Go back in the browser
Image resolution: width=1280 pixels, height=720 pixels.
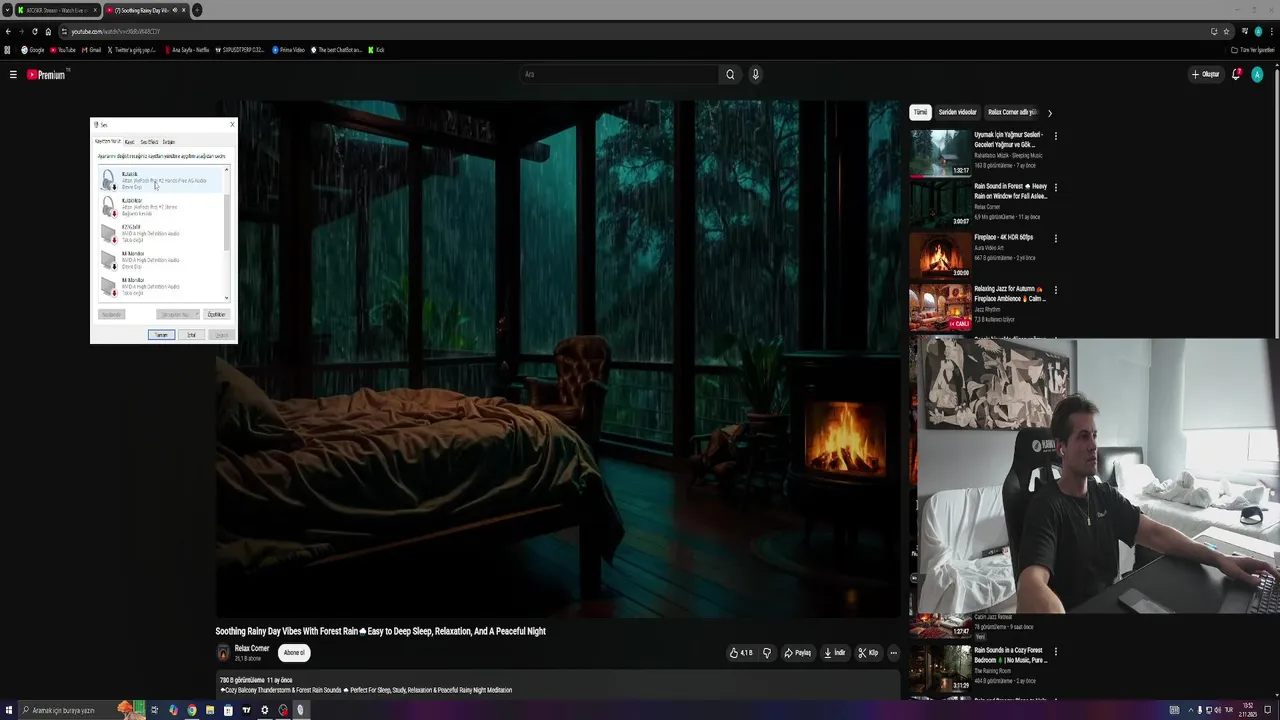click(x=8, y=31)
